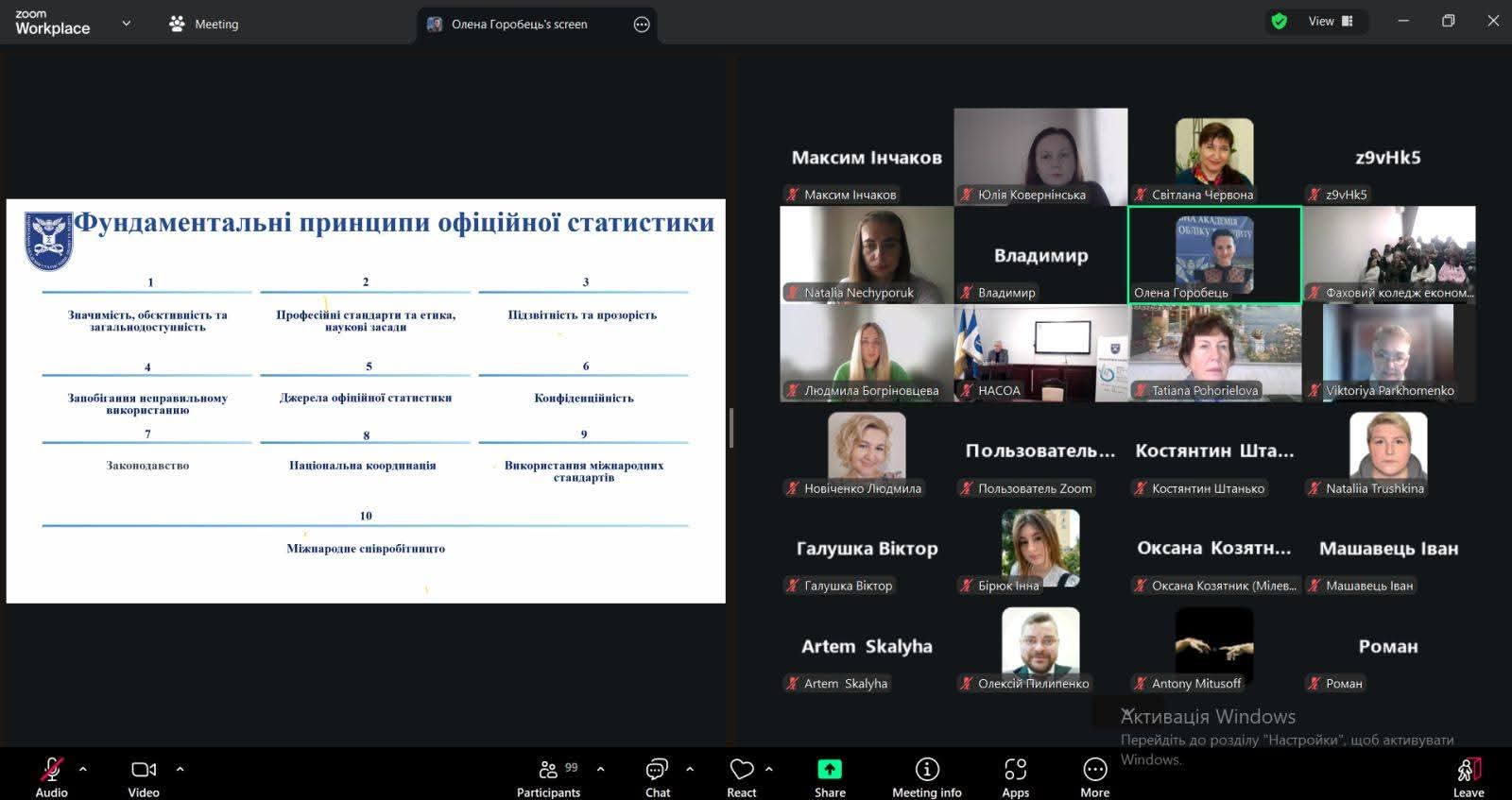Open the Chat panel
The image size is (1512, 800).
pos(657,777)
